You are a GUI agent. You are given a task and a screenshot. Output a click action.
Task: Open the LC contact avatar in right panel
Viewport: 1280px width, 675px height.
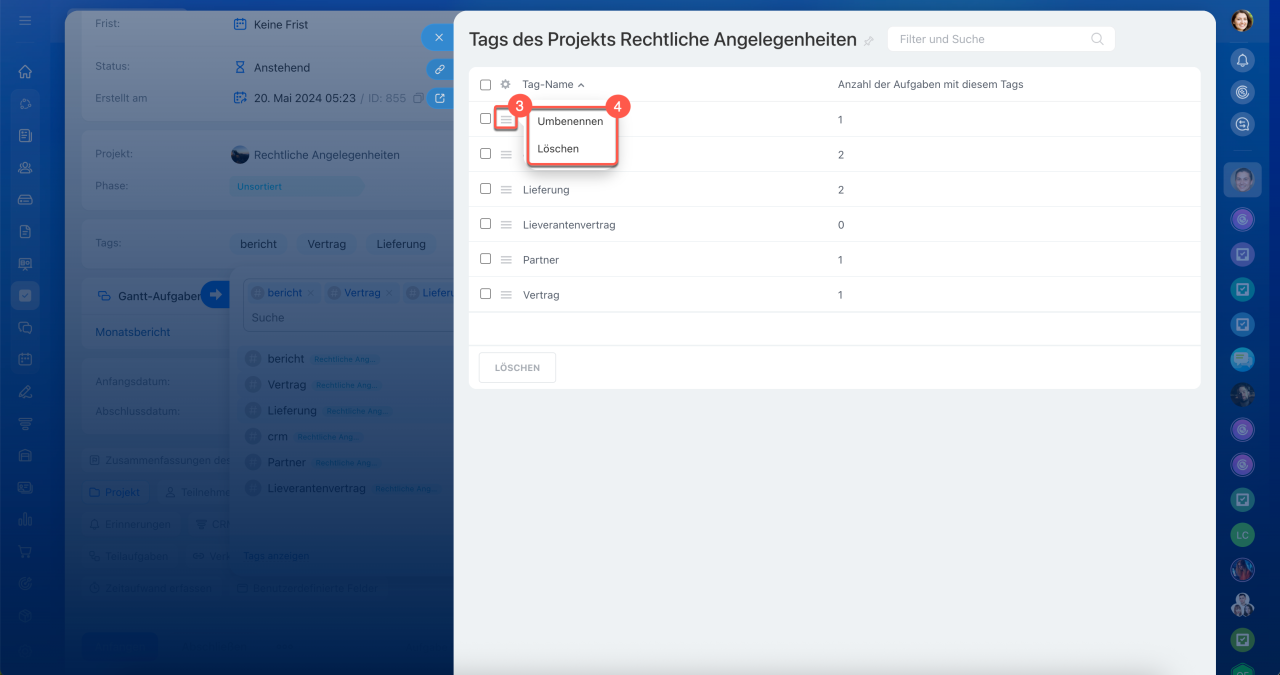[1242, 535]
